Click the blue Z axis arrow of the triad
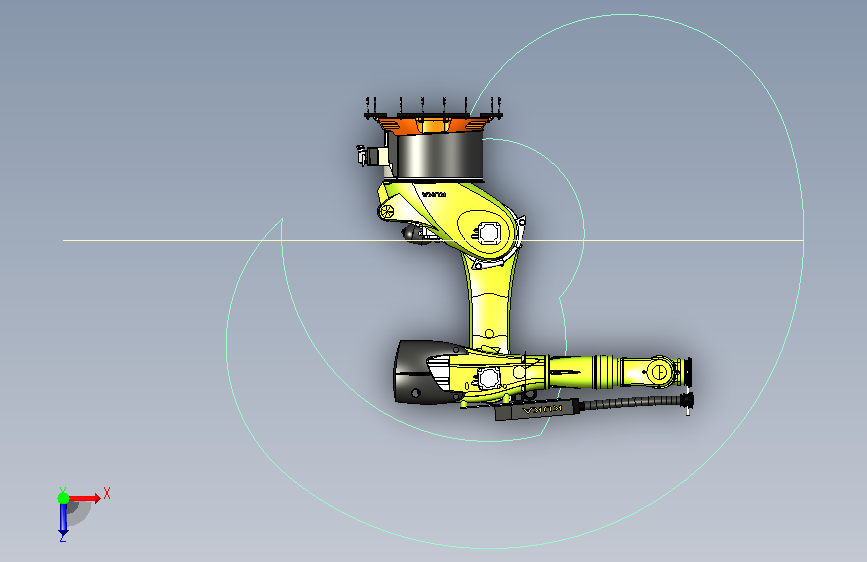The image size is (867, 562). [x=63, y=519]
